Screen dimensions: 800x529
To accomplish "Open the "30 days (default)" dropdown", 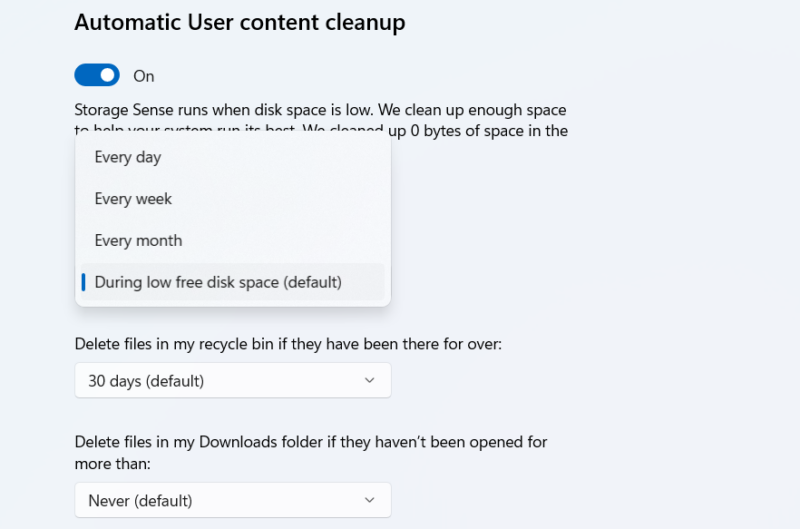I will [x=232, y=380].
